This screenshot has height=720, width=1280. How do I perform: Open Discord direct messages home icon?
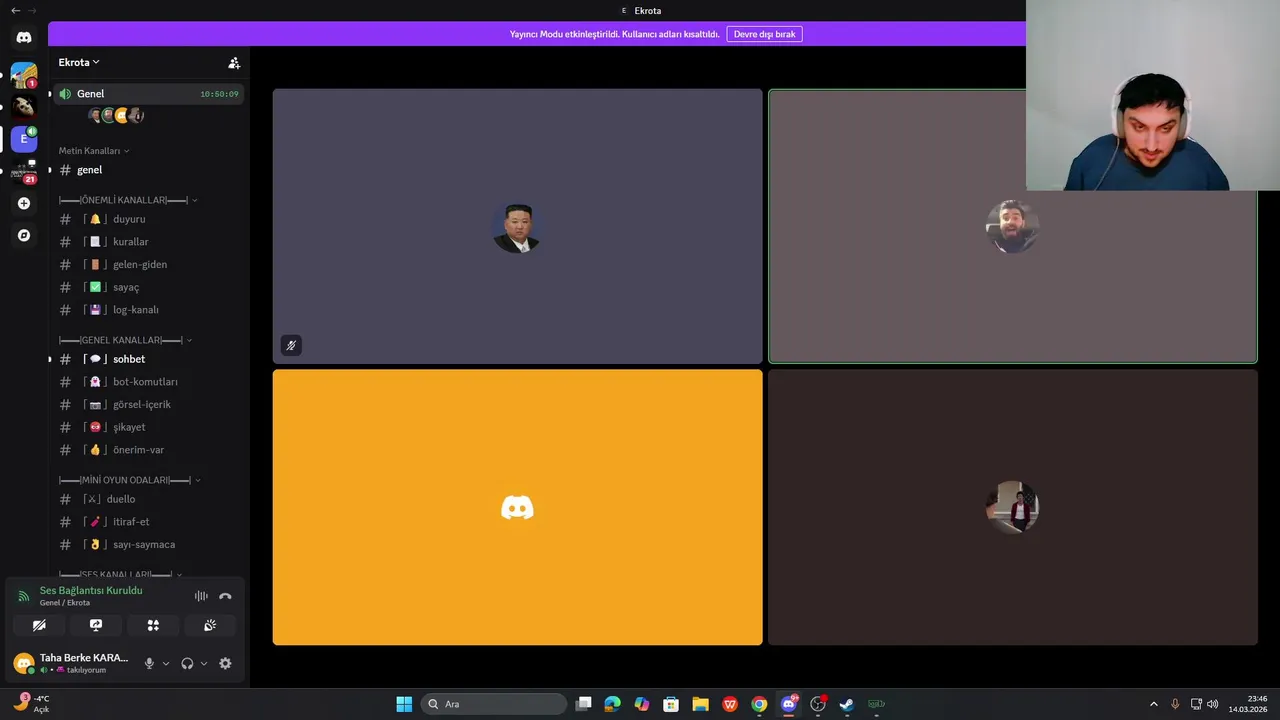[24, 37]
